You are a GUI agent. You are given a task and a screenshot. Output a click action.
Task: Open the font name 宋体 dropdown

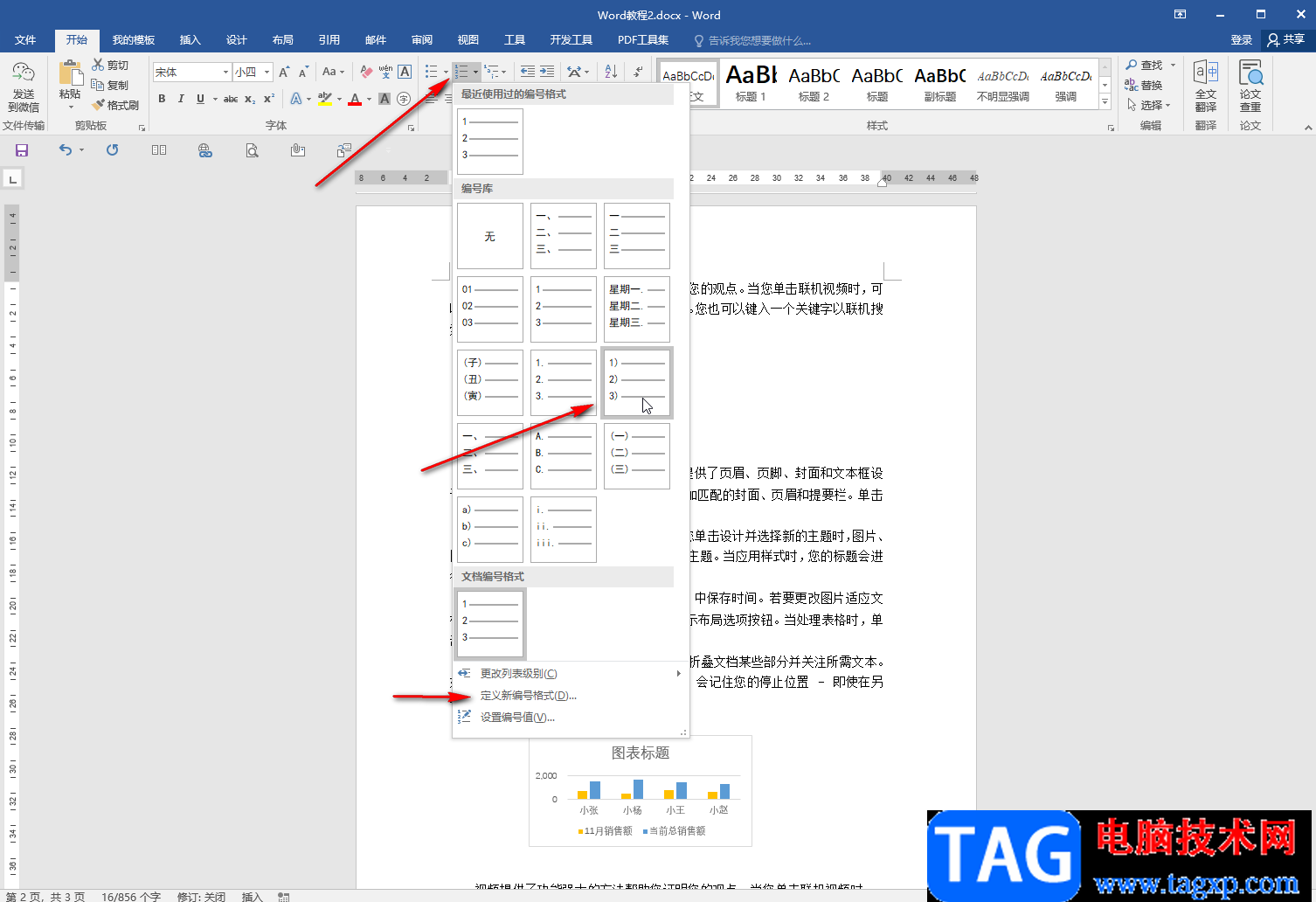pyautogui.click(x=225, y=73)
